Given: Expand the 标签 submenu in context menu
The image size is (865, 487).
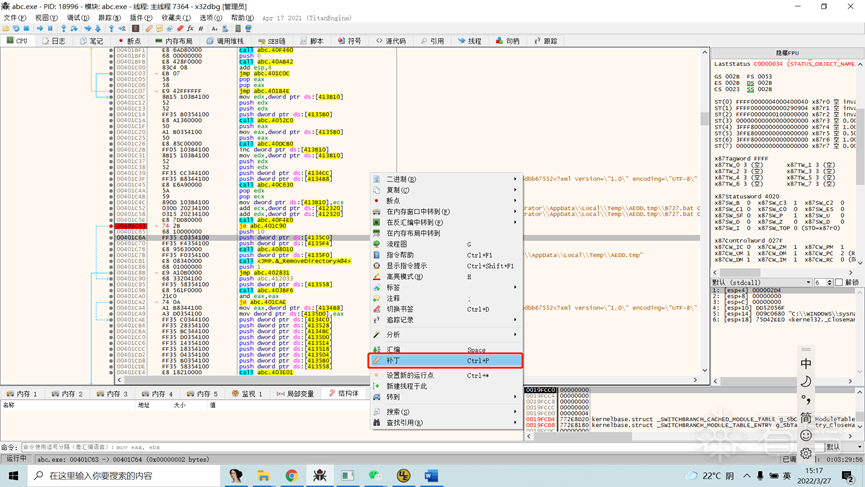Looking at the screenshot, I should click(x=446, y=287).
